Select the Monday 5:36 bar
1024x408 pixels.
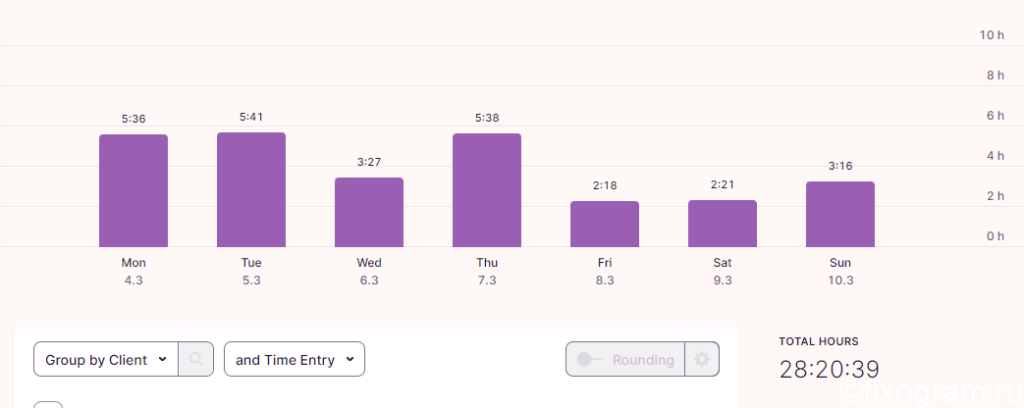[133, 191]
